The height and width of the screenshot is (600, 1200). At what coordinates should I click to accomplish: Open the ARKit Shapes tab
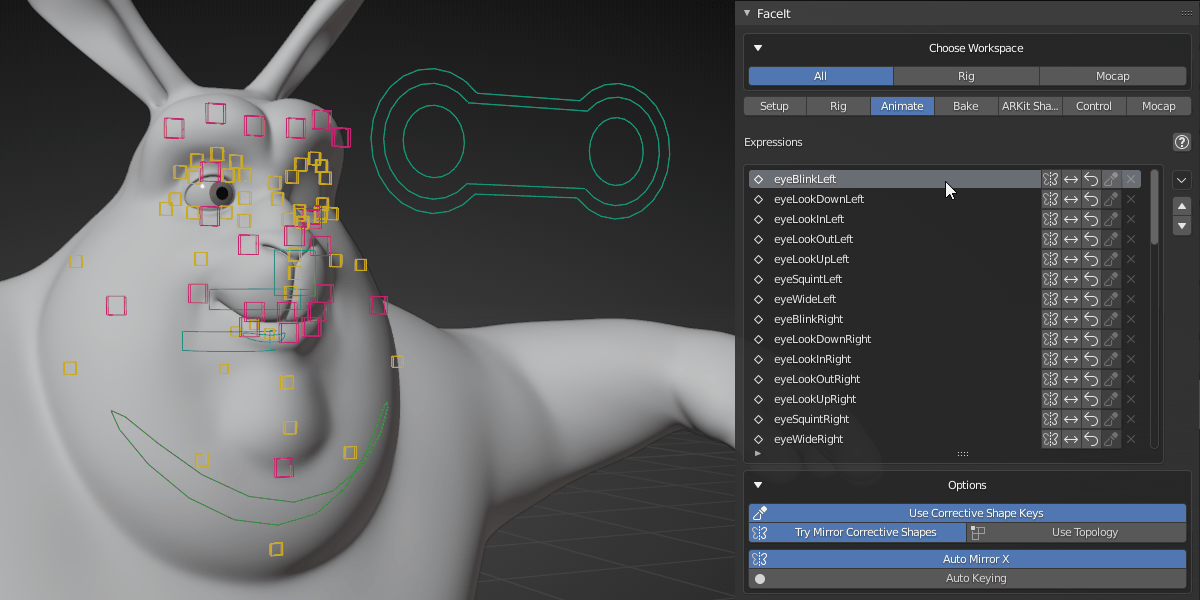tap(1029, 106)
